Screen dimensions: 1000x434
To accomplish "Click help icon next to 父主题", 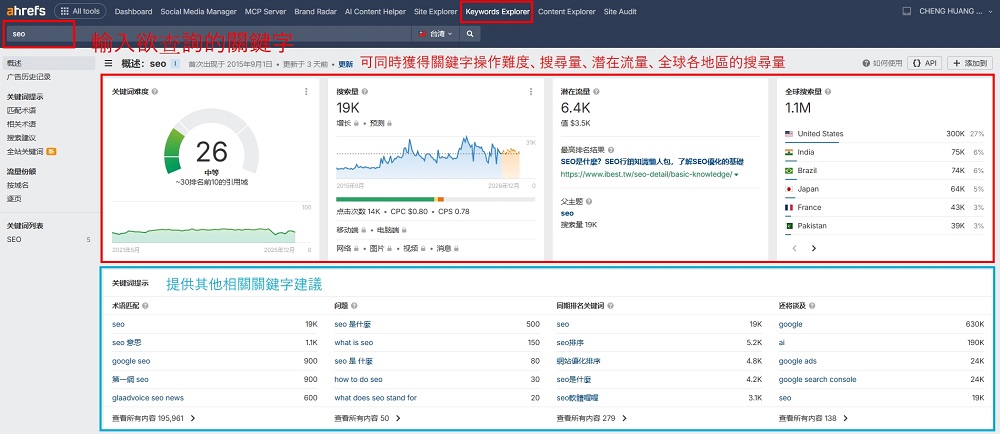I will (588, 201).
